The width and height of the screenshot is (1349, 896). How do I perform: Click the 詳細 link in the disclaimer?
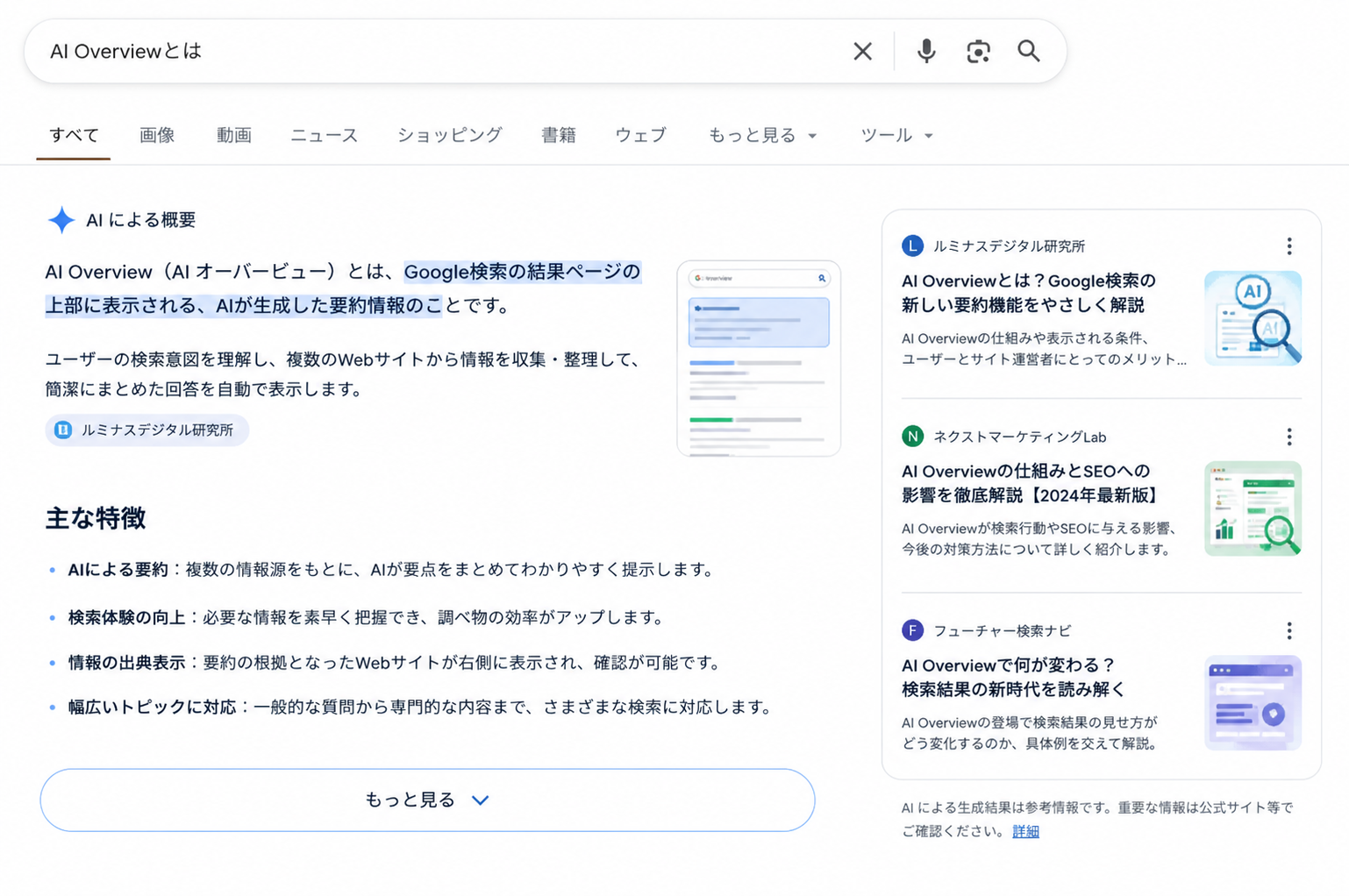coord(1025,831)
